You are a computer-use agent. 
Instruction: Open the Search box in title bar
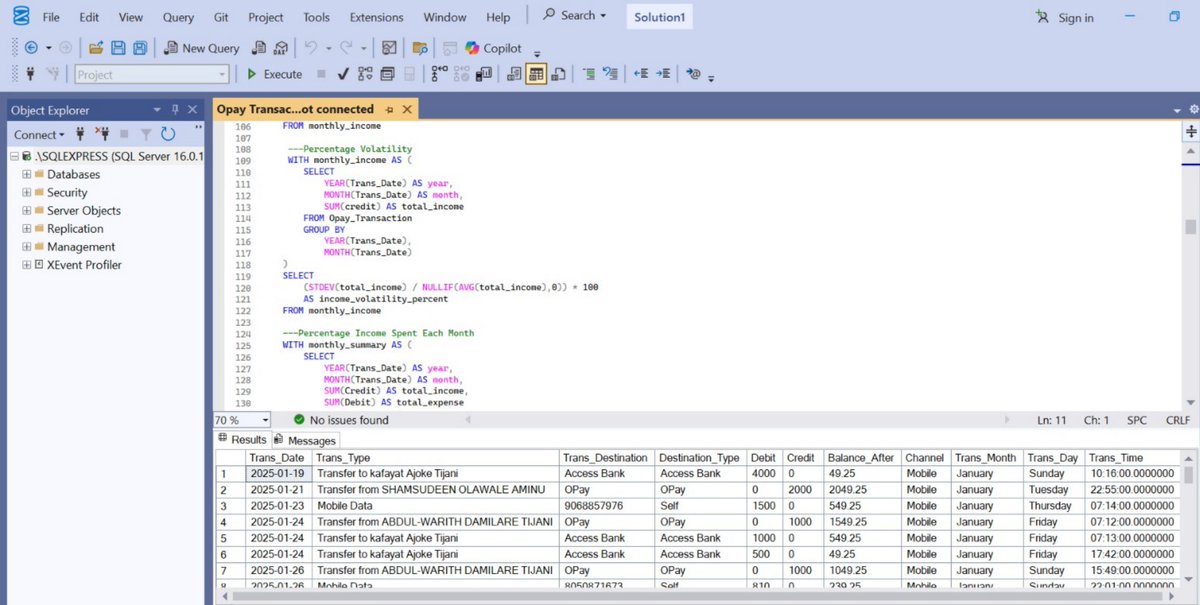pyautogui.click(x=575, y=15)
